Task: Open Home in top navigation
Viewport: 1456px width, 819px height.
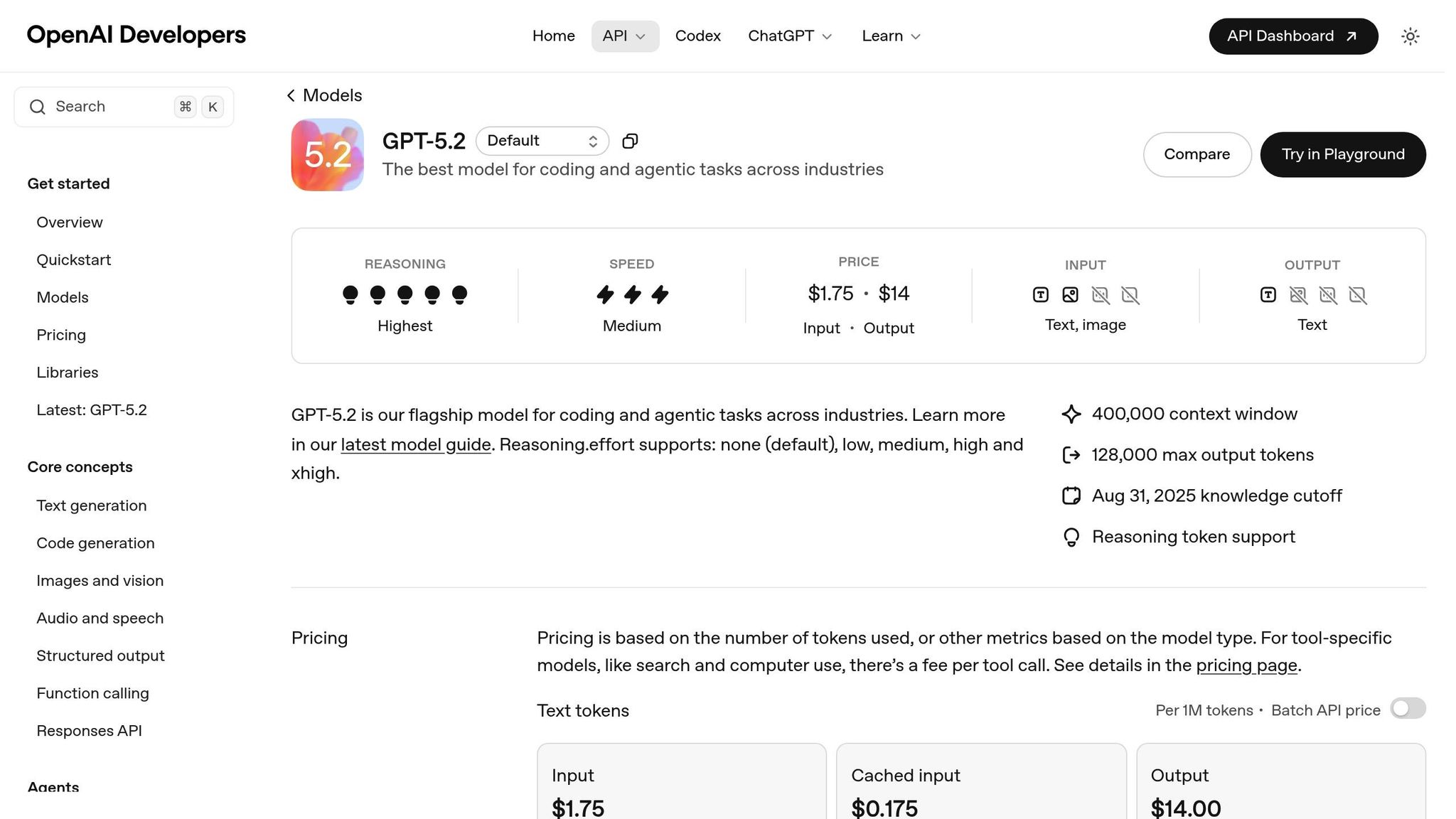Action: coord(553,36)
